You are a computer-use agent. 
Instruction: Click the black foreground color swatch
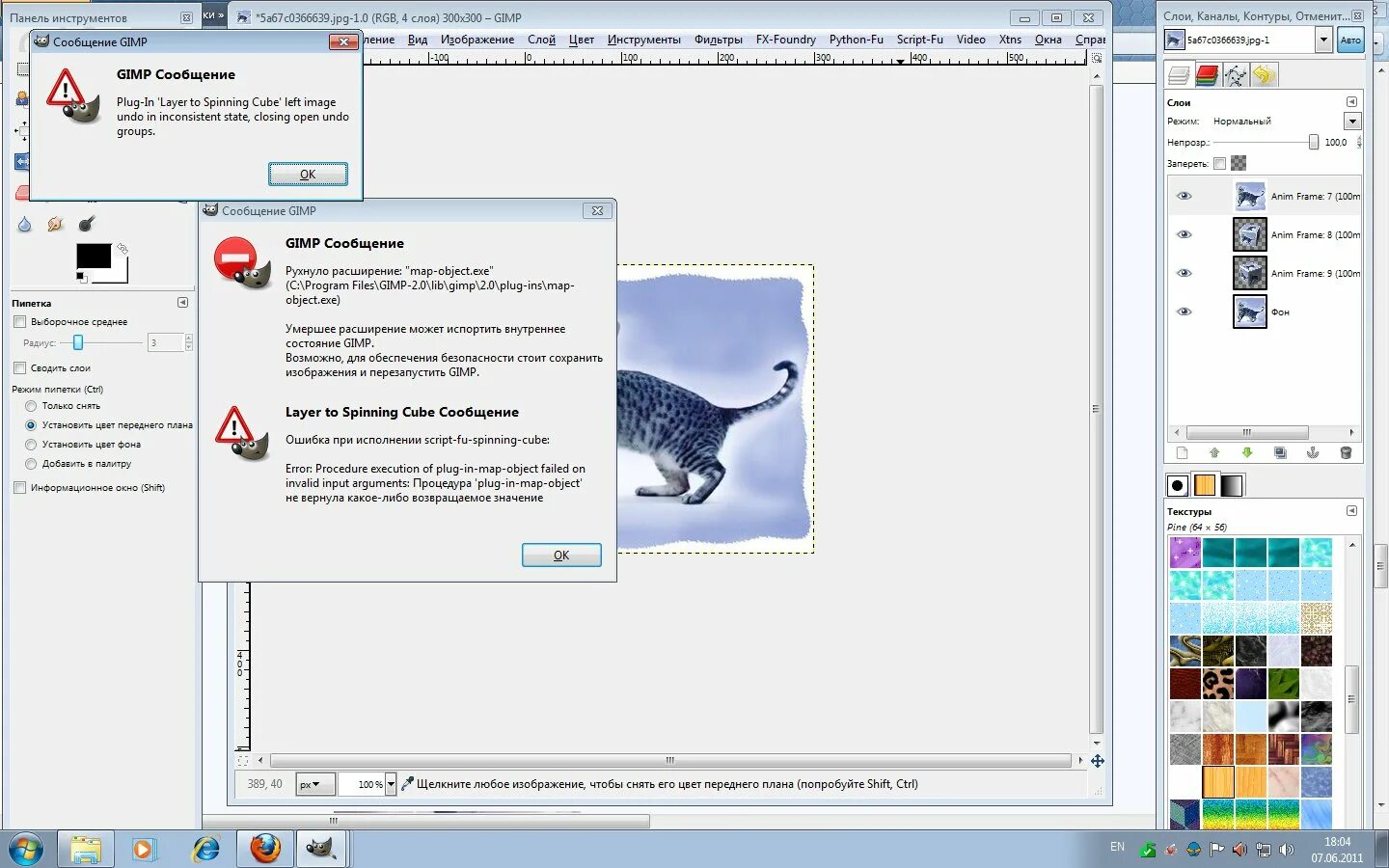[x=94, y=256]
